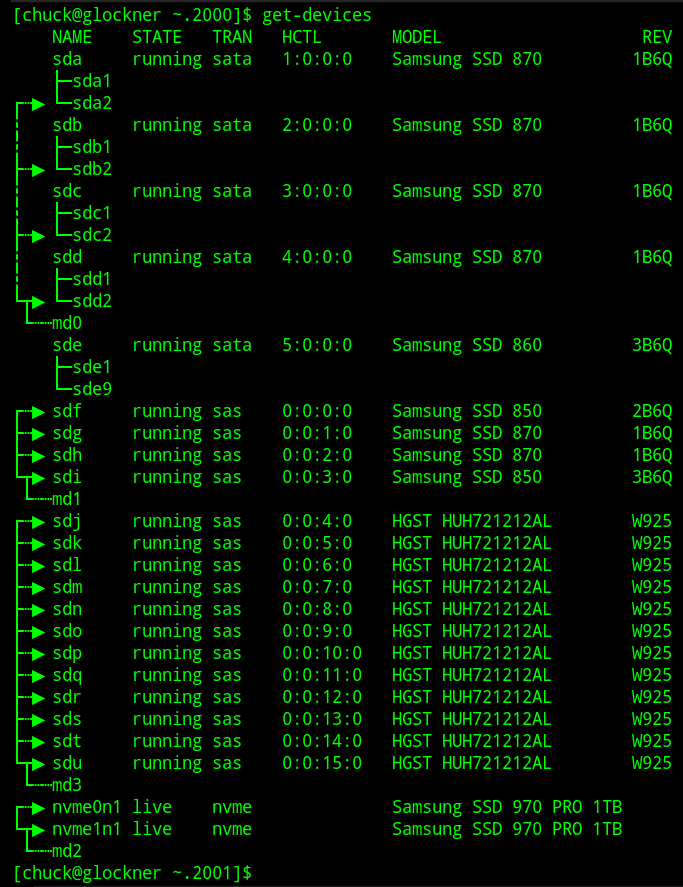
Task: Click device name nvme1n1
Action: pyautogui.click(x=87, y=829)
